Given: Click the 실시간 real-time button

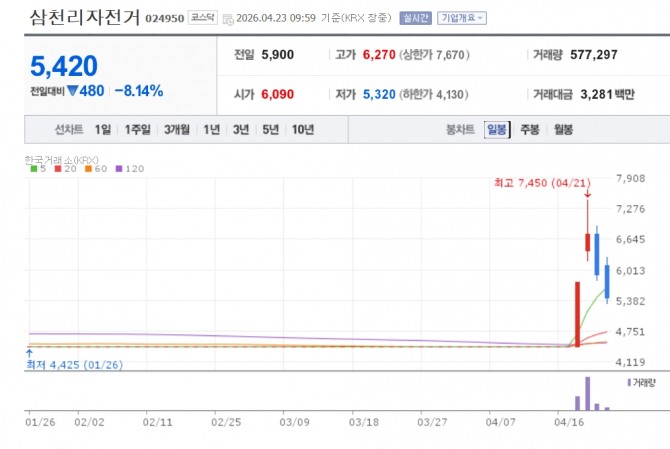Looking at the screenshot, I should tap(415, 18).
